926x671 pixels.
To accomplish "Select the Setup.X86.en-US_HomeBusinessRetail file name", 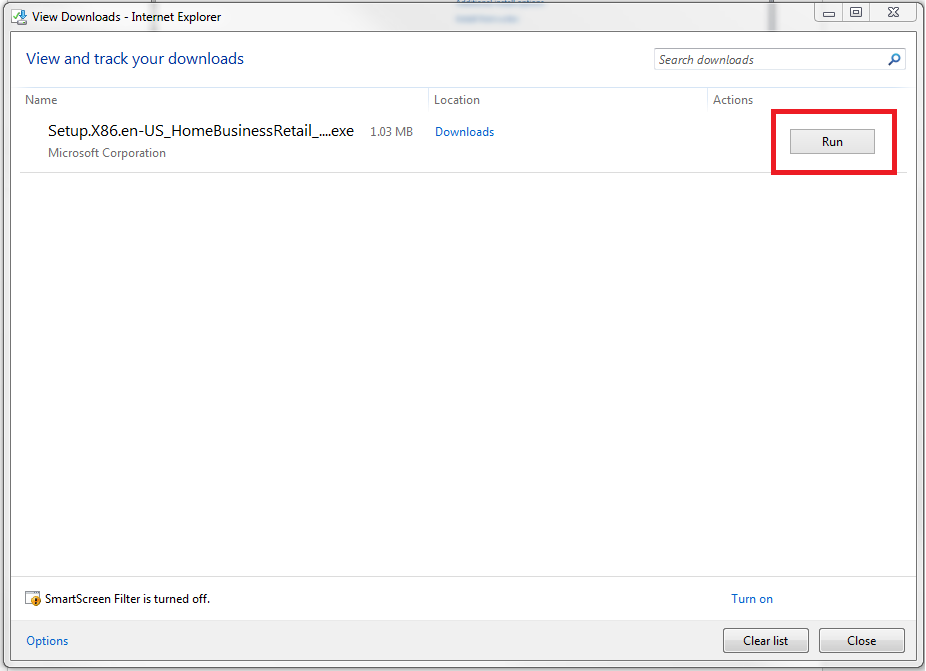I will click(201, 131).
